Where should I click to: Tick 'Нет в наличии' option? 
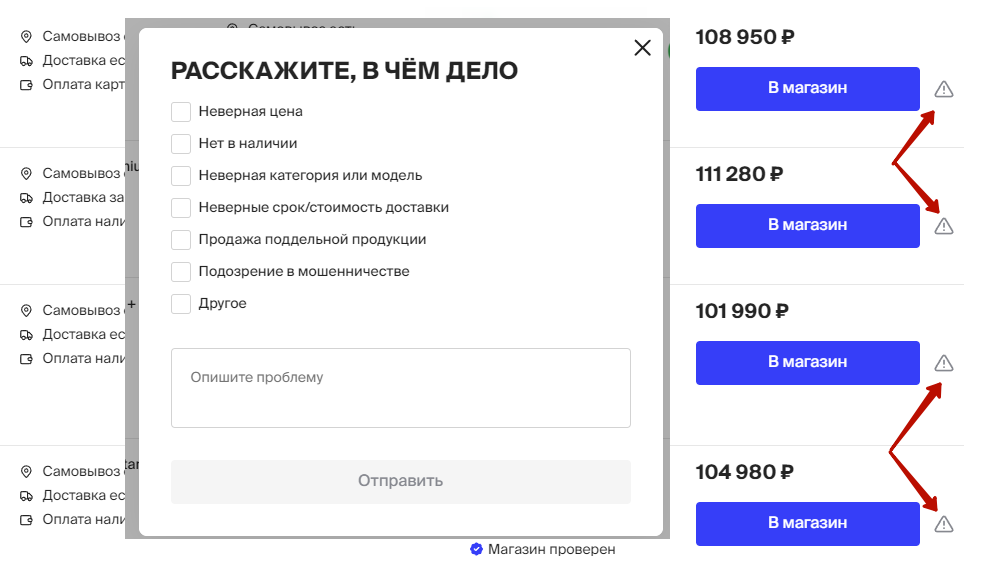point(181,144)
